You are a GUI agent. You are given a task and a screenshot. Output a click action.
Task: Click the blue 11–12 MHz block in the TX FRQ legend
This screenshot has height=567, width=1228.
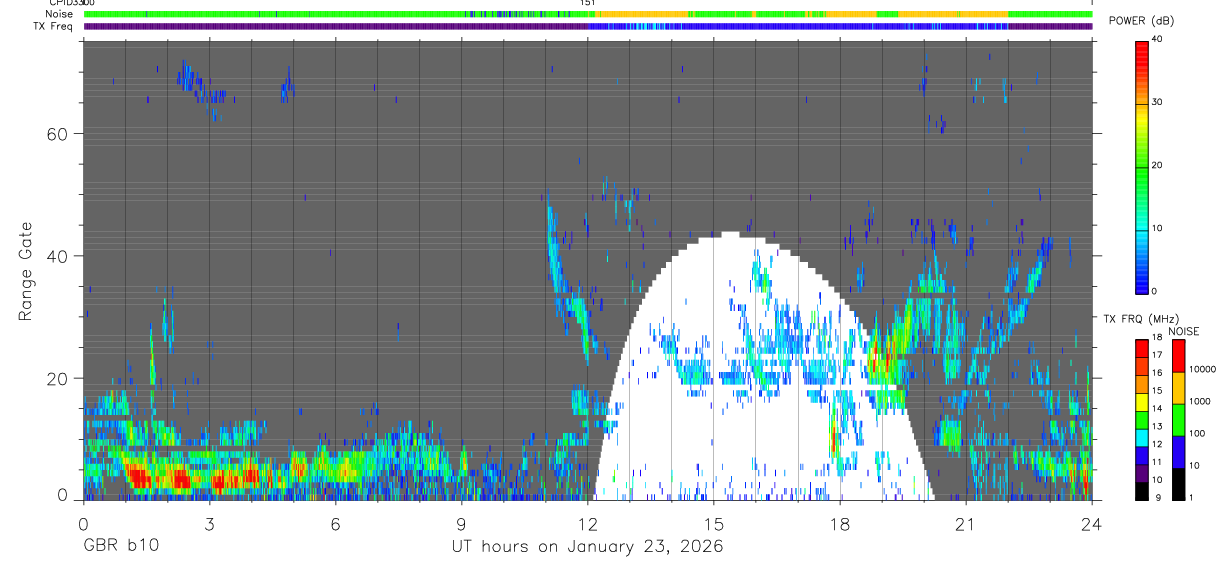click(x=1142, y=456)
